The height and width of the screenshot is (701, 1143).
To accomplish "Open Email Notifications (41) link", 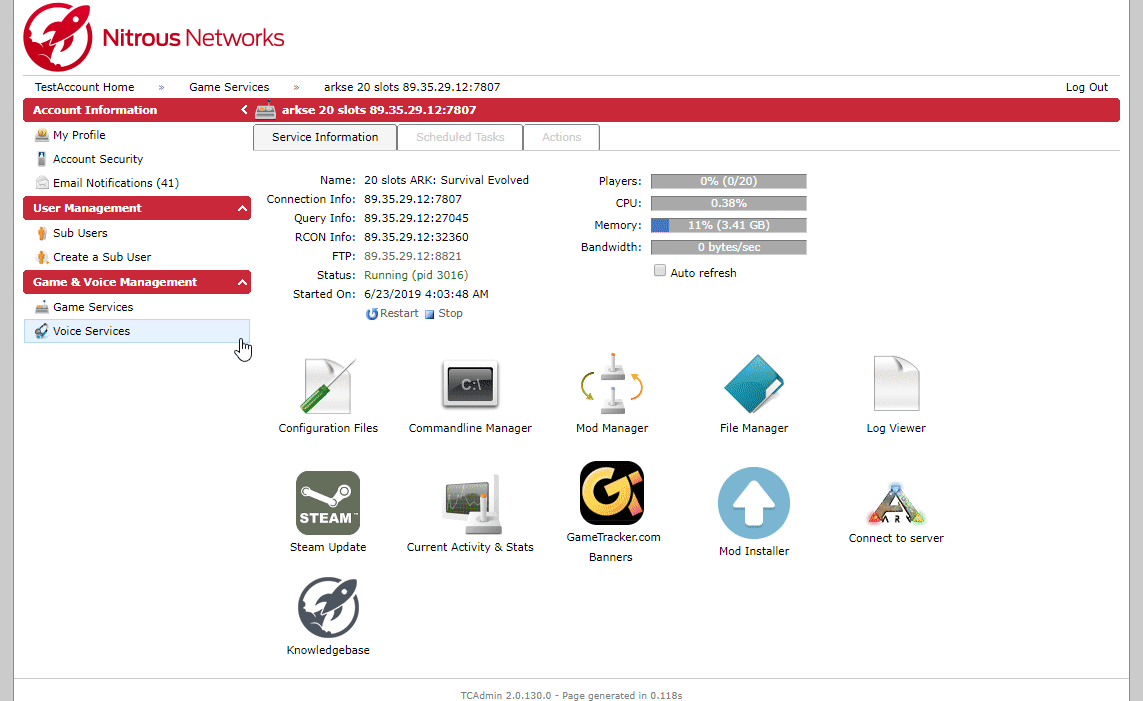I will [x=116, y=183].
